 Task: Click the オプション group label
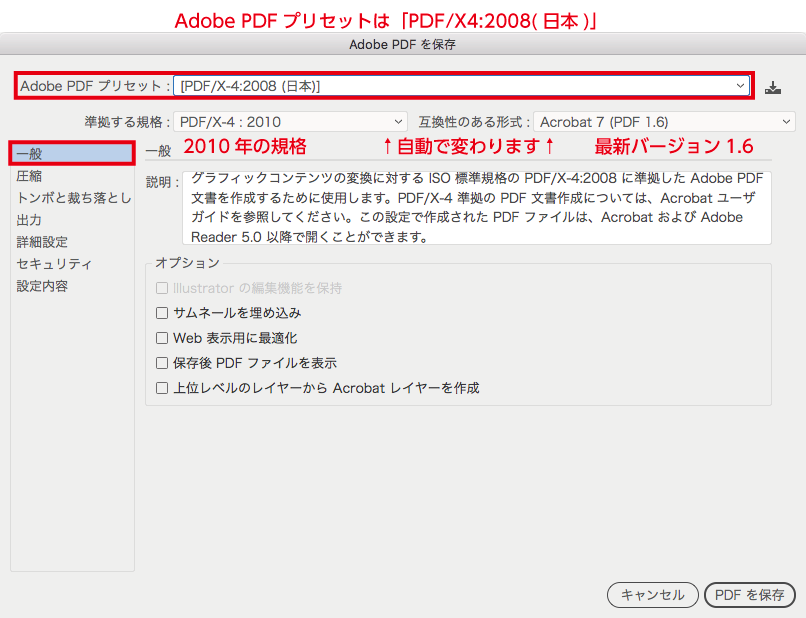point(188,263)
